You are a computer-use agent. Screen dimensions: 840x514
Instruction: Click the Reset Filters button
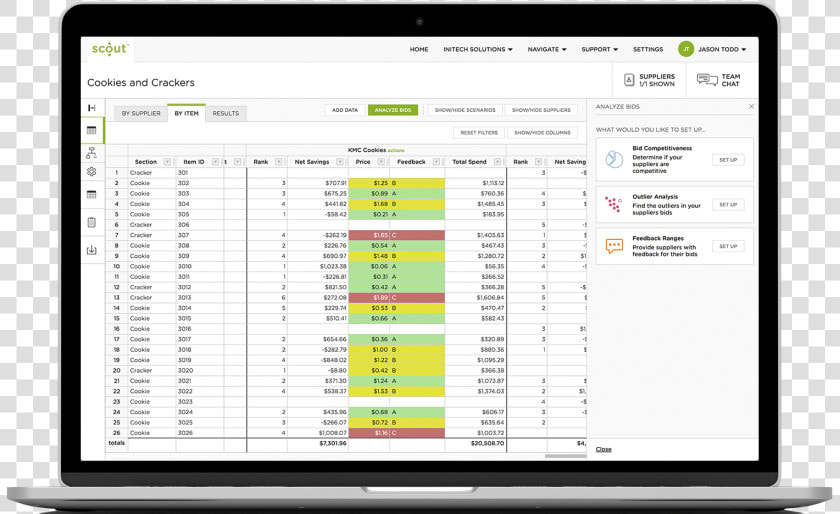[x=479, y=132]
